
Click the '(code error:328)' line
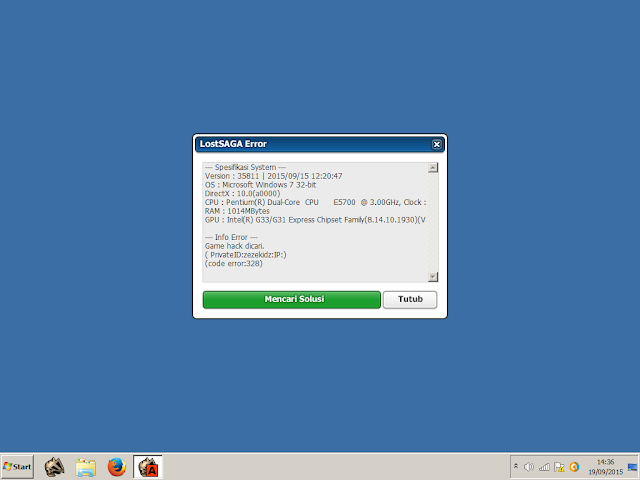point(233,264)
